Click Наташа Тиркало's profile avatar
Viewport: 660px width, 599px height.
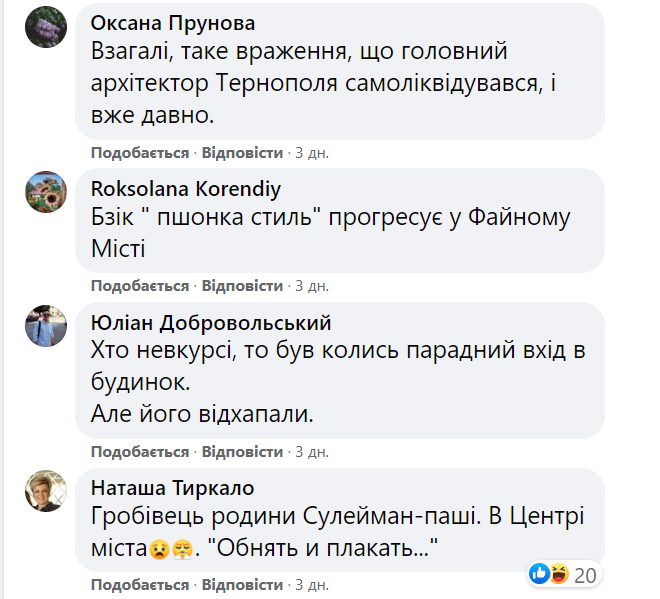click(x=46, y=491)
